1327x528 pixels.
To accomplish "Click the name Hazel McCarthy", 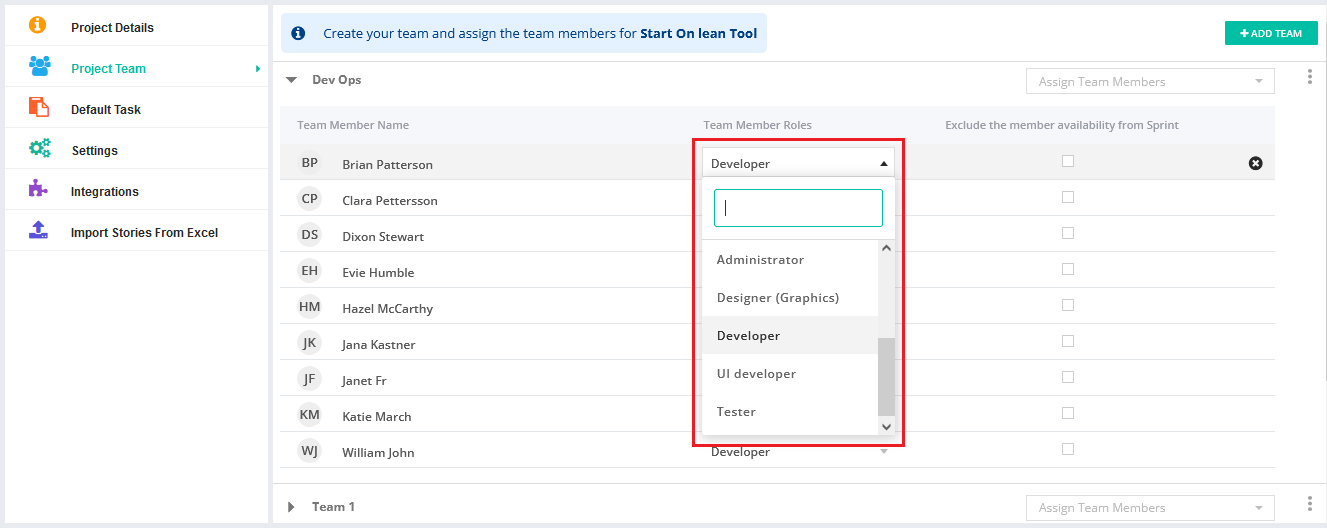I will 388,308.
